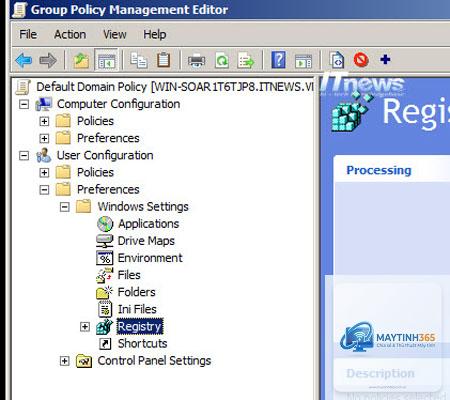Click the Show/Hide Action Pane icon
Viewport: 450px width, 400px height.
tap(303, 61)
